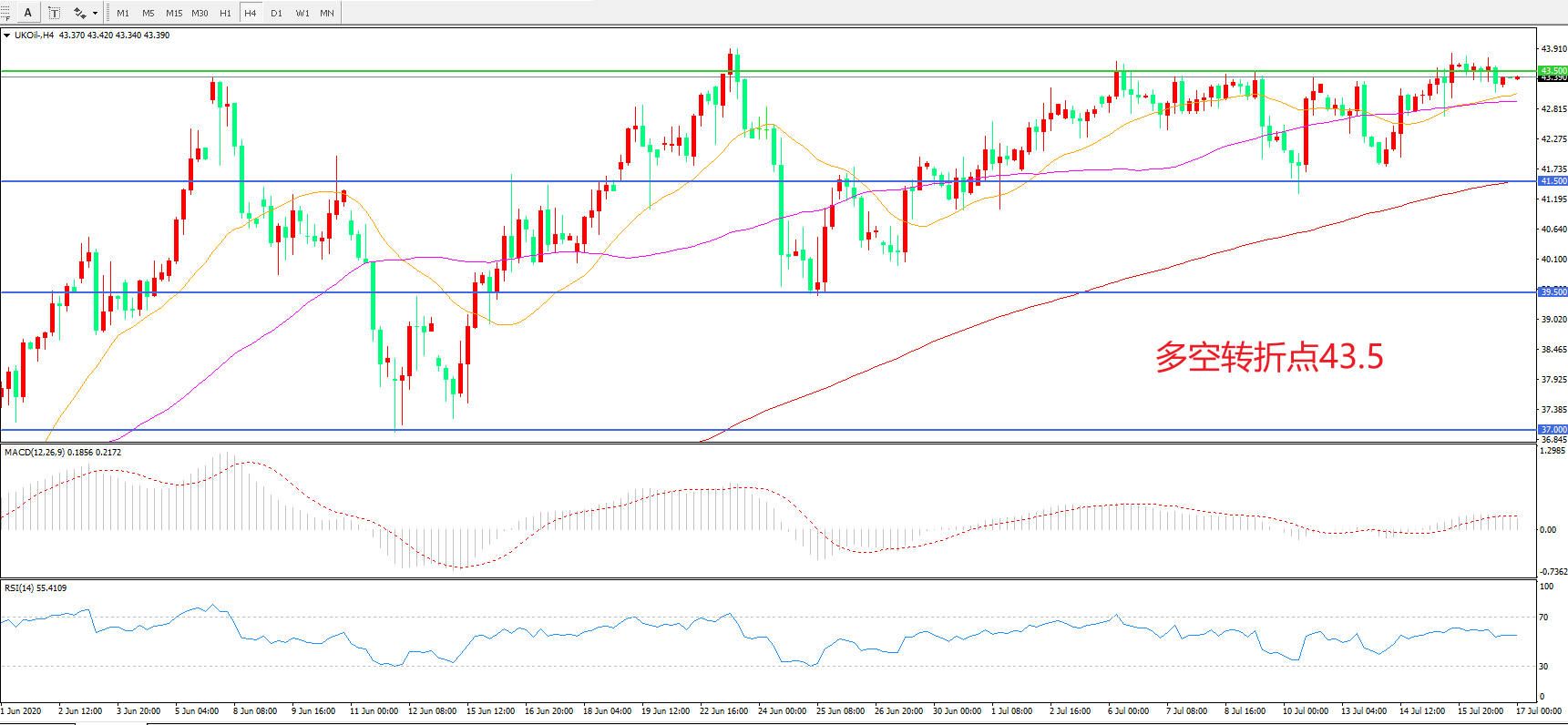Screen dimensions: 1568x725
Task: Select the Text Label tool
Action: point(55,13)
